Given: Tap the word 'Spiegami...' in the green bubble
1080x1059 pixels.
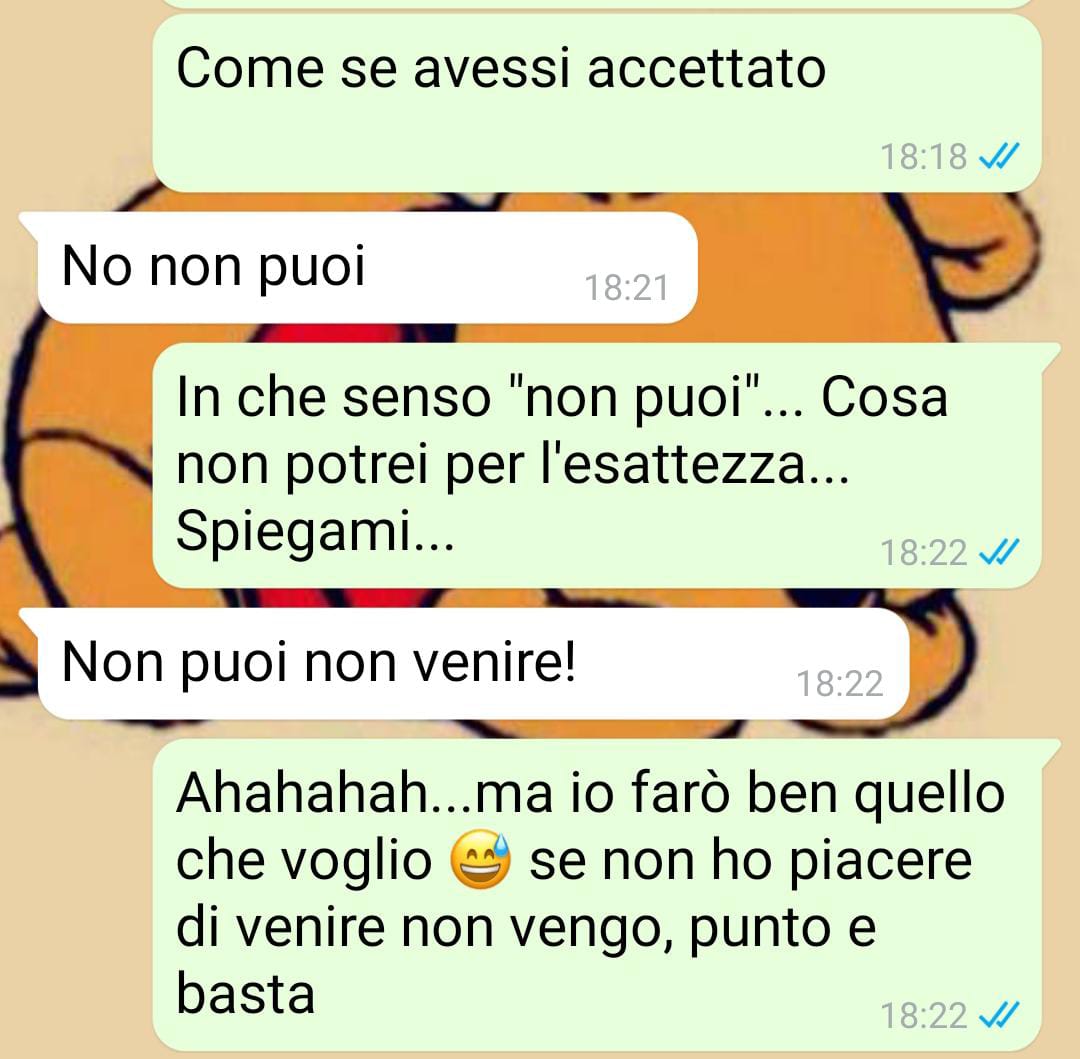Looking at the screenshot, I should [315, 532].
